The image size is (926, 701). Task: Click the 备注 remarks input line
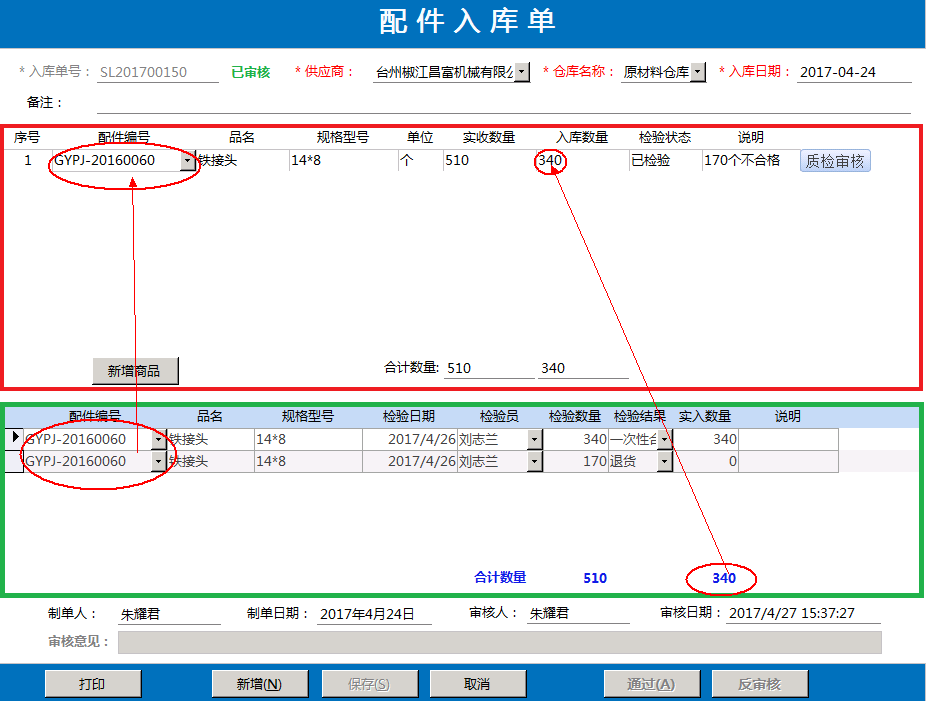point(503,103)
